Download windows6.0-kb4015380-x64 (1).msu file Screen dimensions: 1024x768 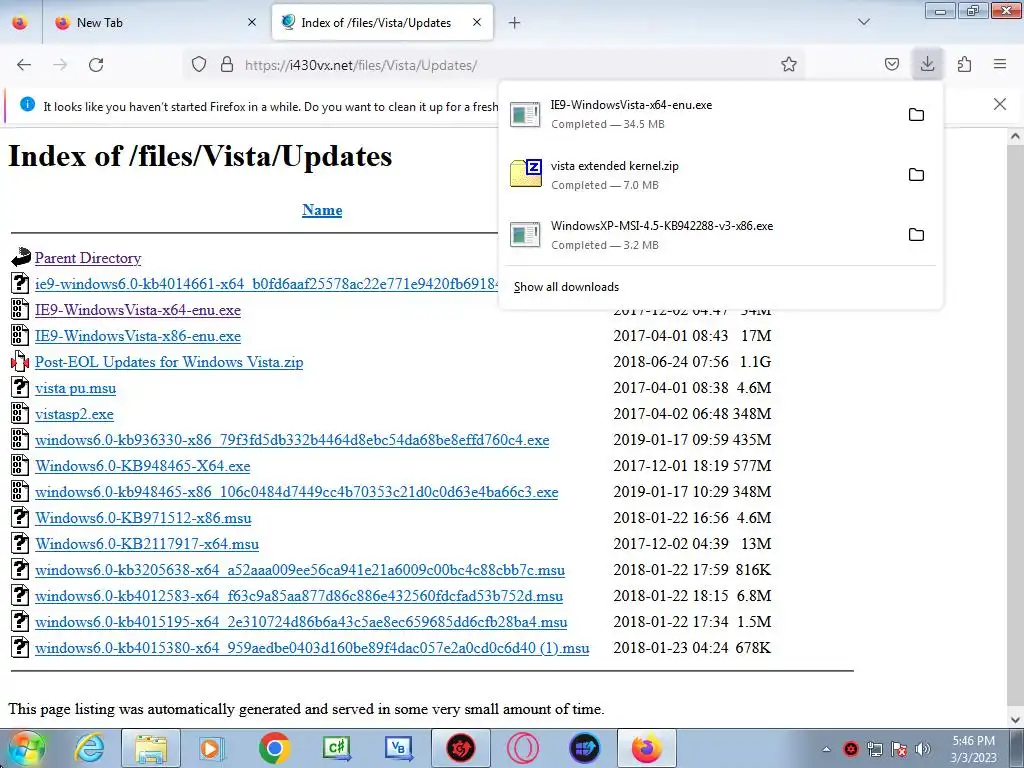click(312, 648)
